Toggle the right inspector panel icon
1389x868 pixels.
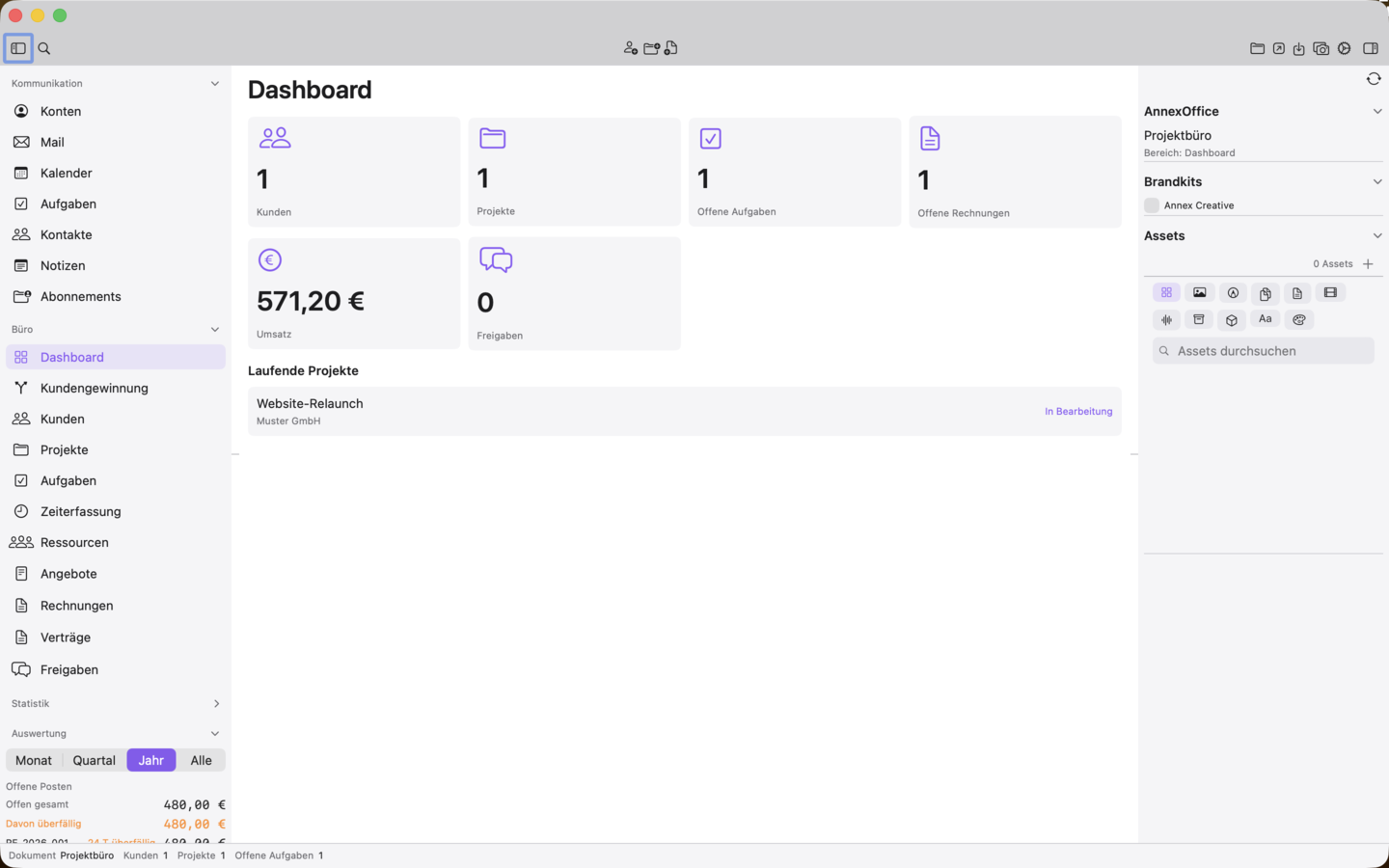[x=1371, y=48]
